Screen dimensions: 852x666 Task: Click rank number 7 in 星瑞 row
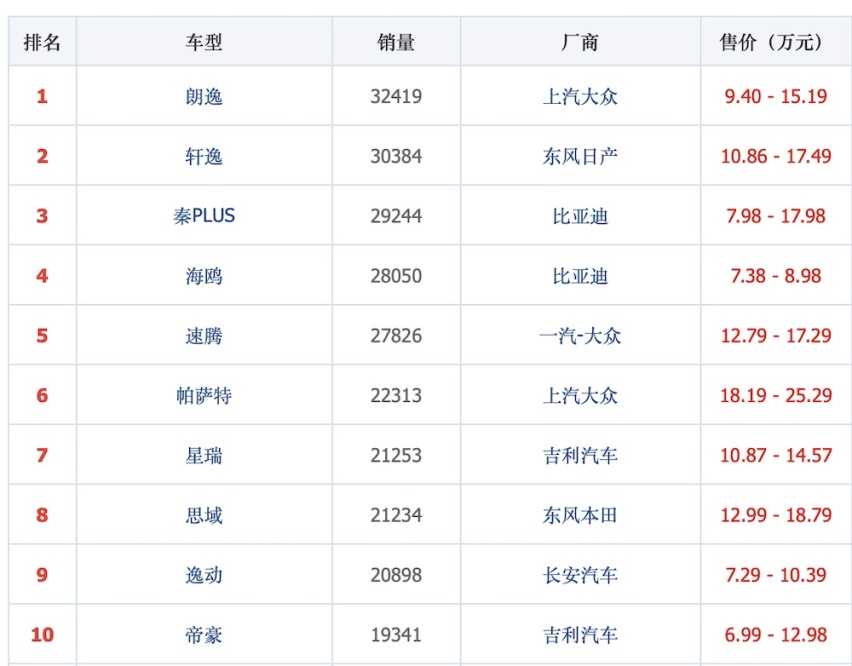point(42,455)
